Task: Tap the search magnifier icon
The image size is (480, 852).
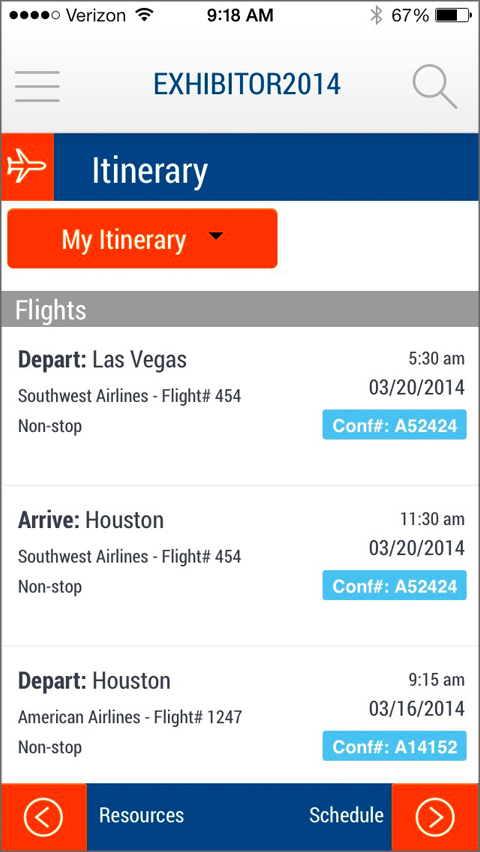Action: tap(434, 87)
